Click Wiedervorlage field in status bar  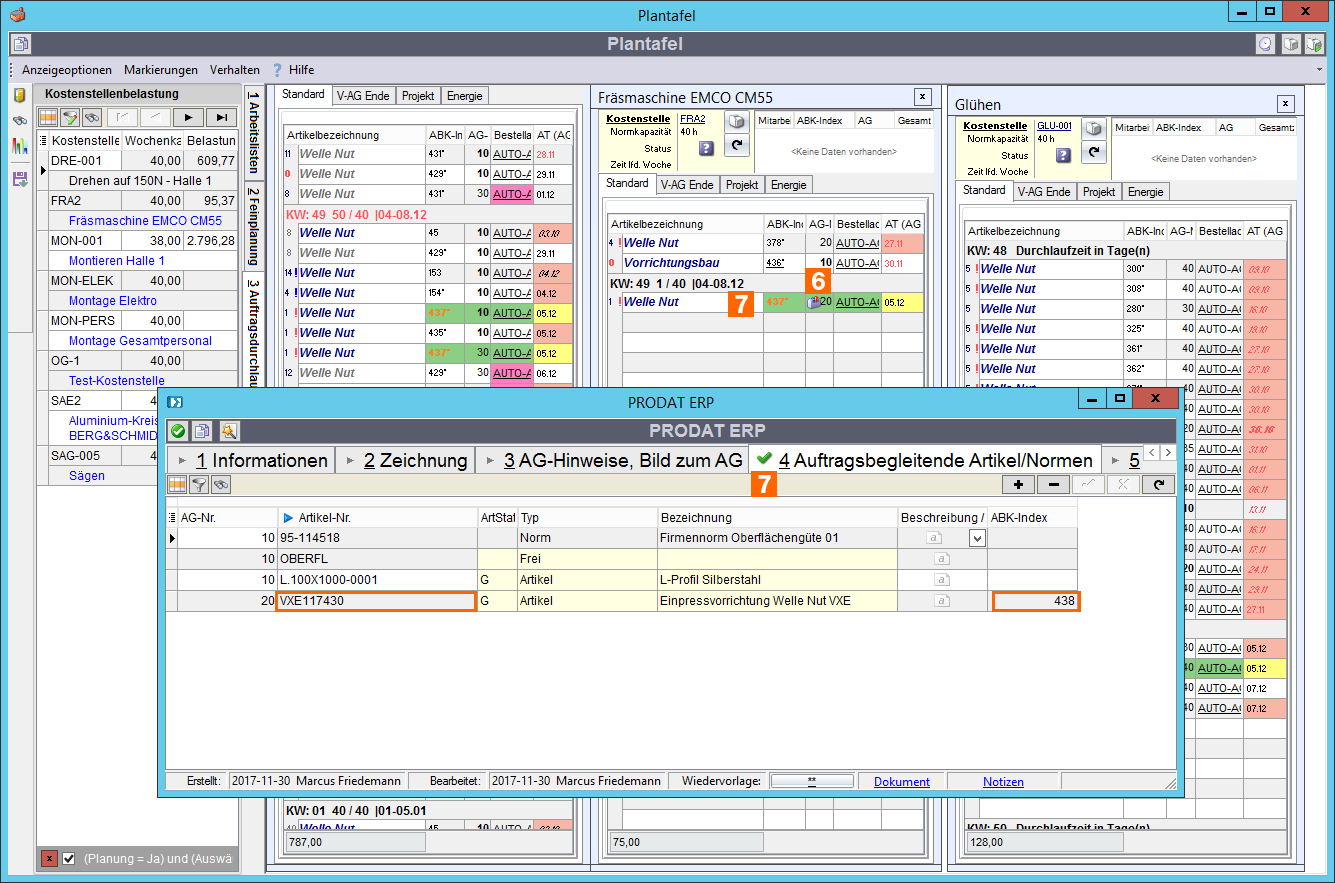(x=812, y=782)
